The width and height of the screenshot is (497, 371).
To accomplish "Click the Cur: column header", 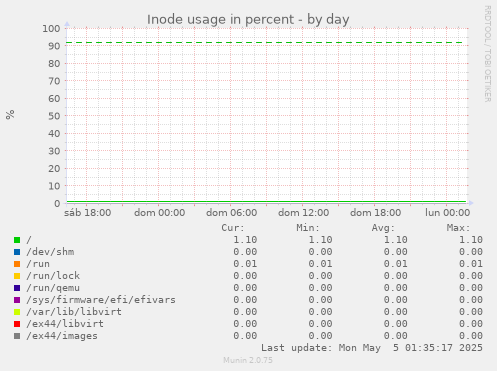I will (233, 228).
